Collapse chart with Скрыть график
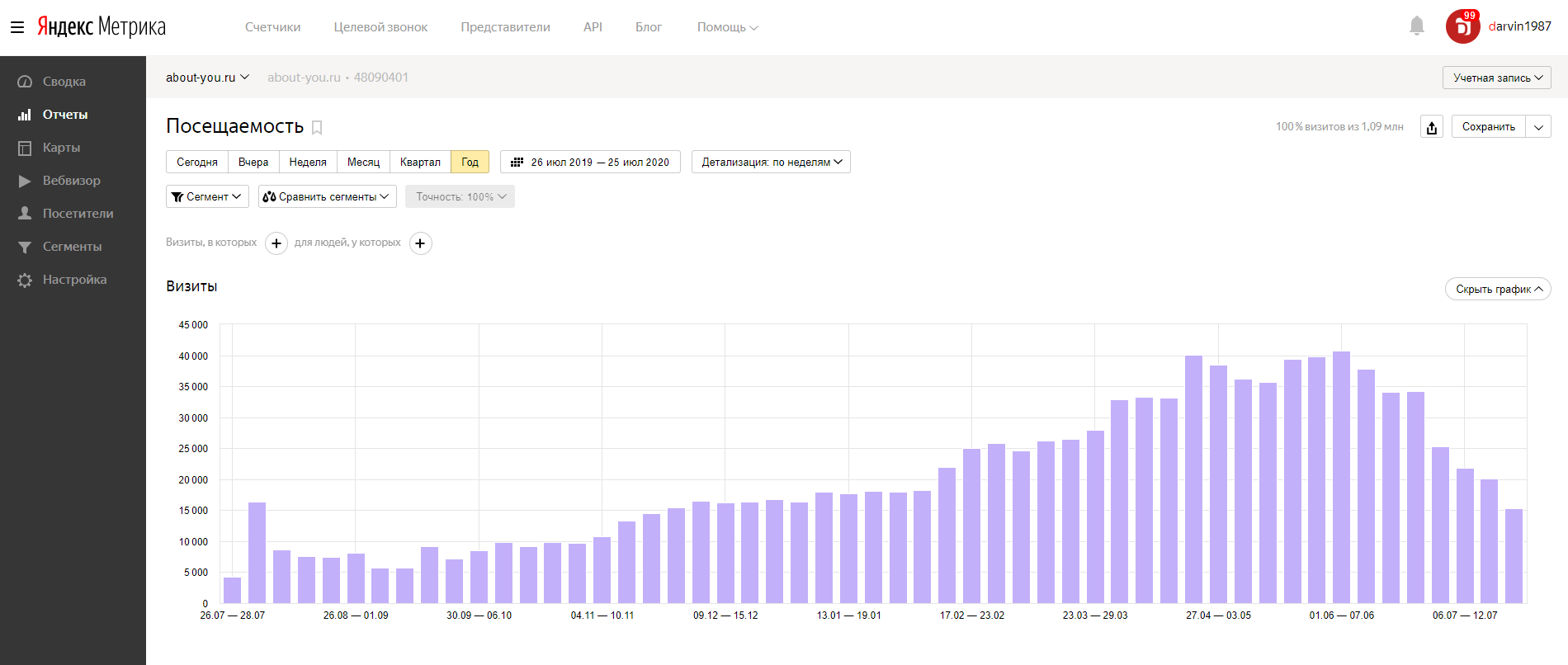 [x=1497, y=289]
